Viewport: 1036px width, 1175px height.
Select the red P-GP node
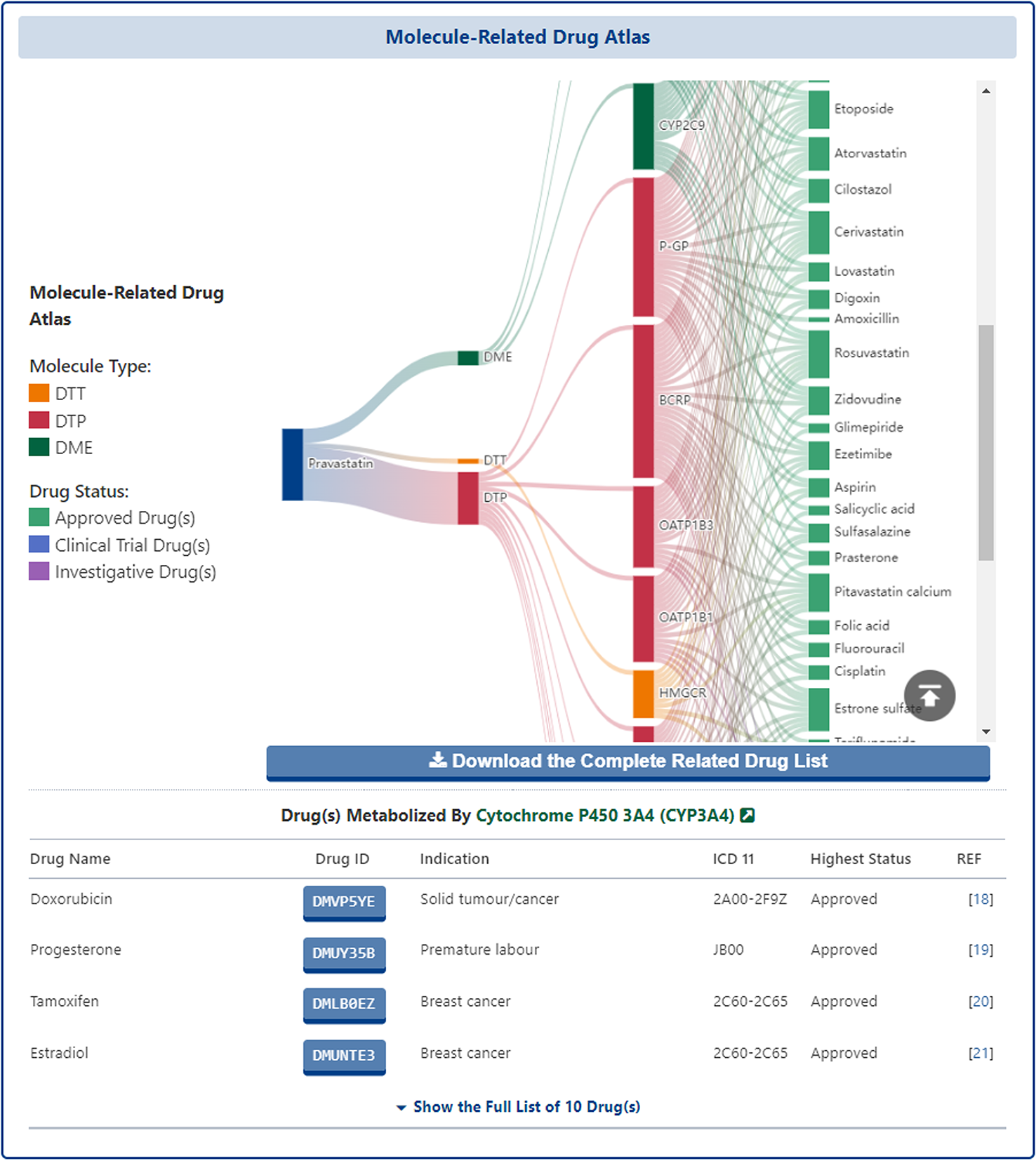644,247
